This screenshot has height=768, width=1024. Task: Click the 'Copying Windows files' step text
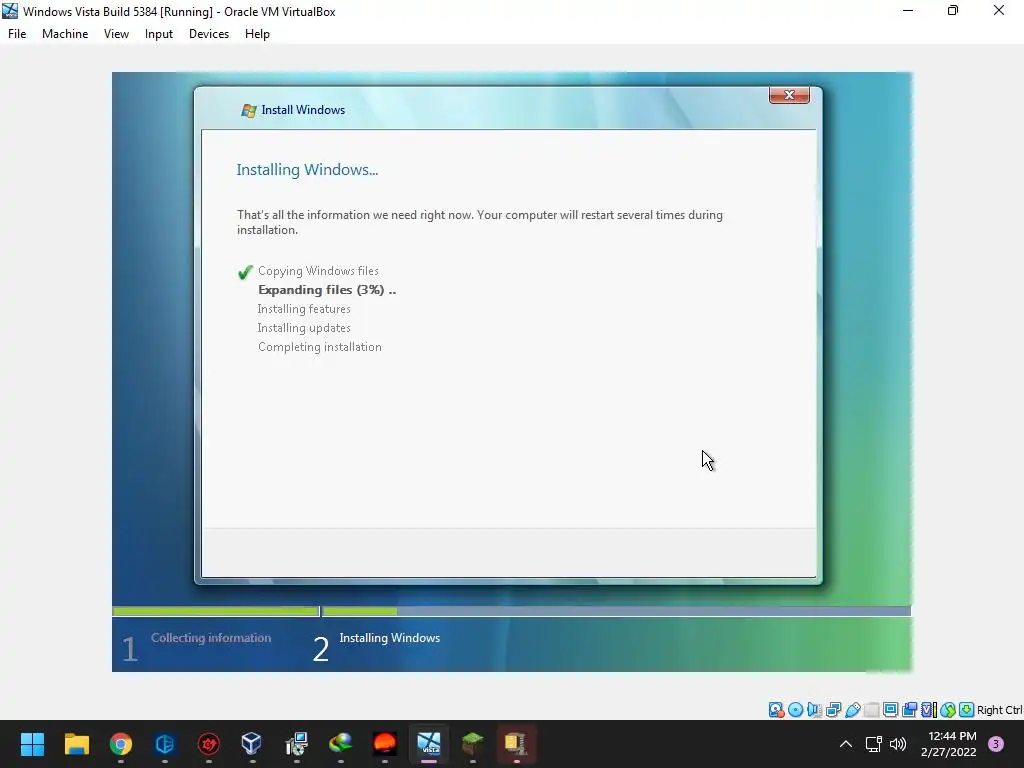pos(318,271)
